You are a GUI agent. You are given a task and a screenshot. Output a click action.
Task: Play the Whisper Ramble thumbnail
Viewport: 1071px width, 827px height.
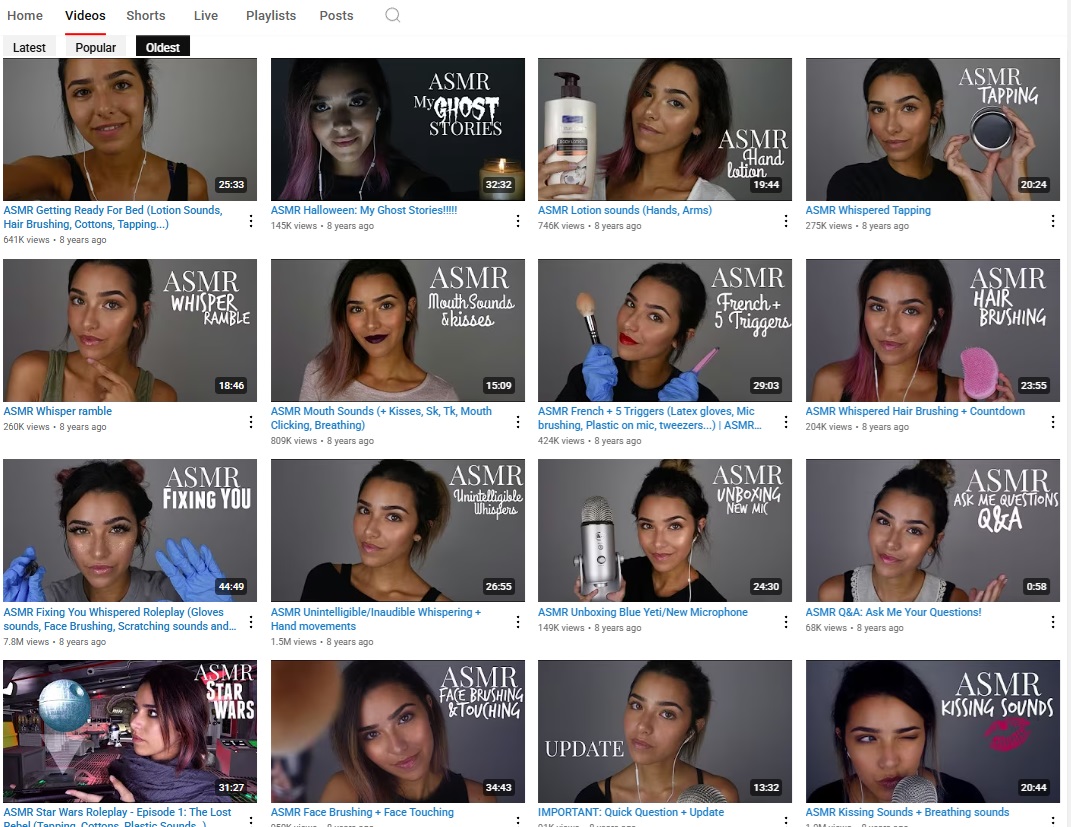point(130,330)
